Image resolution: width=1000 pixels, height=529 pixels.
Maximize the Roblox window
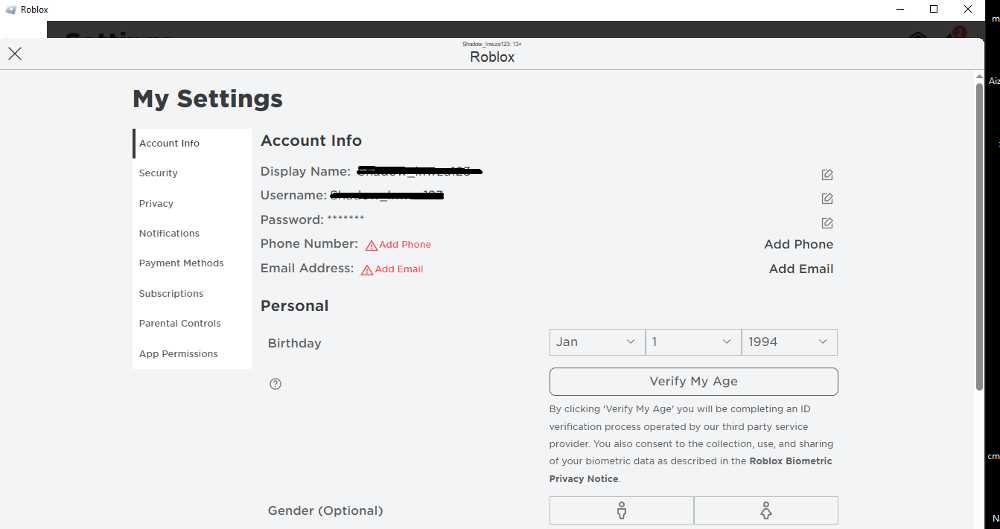pyautogui.click(x=934, y=10)
